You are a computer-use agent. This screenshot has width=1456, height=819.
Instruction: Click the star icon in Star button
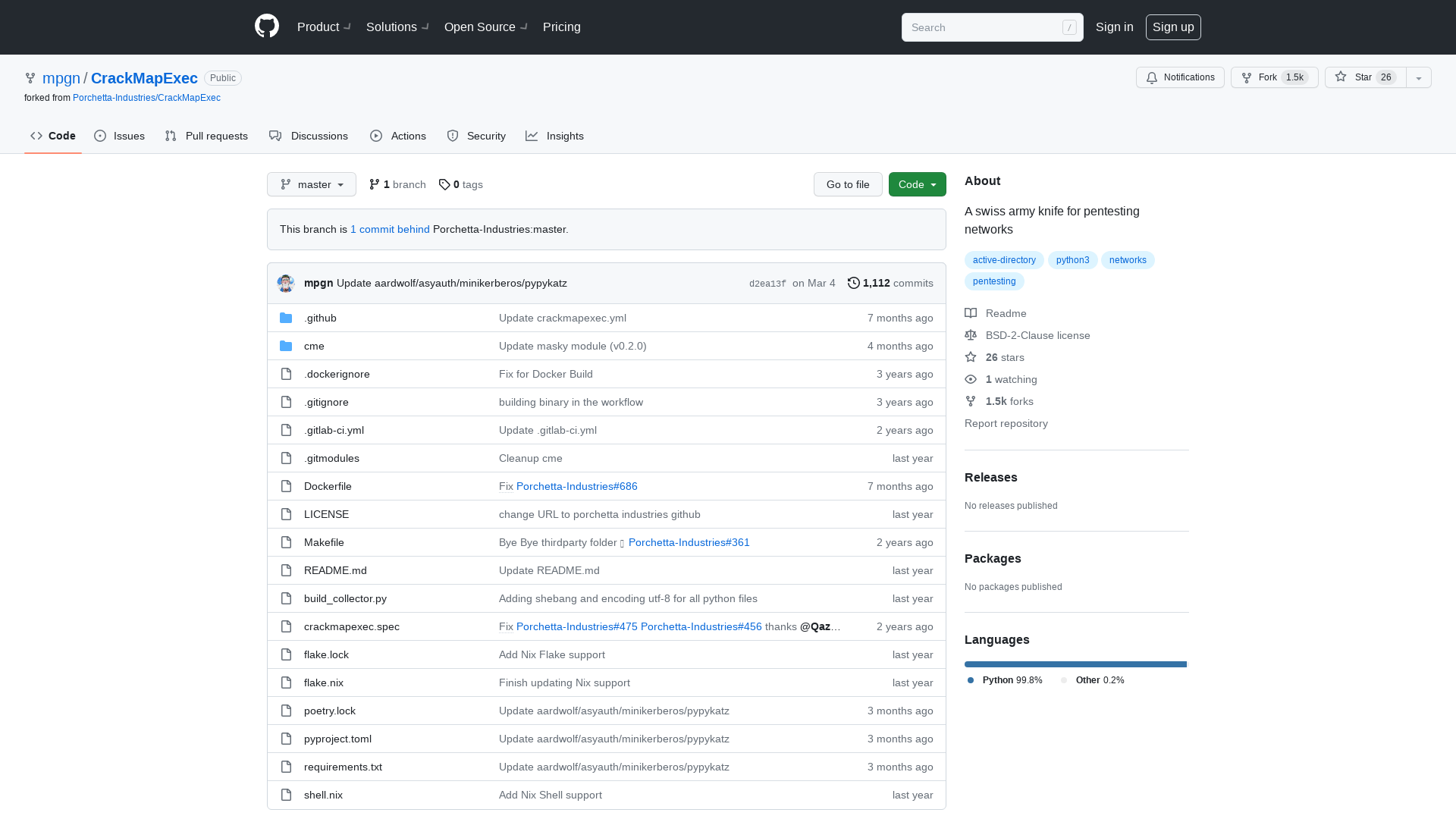click(x=1341, y=77)
